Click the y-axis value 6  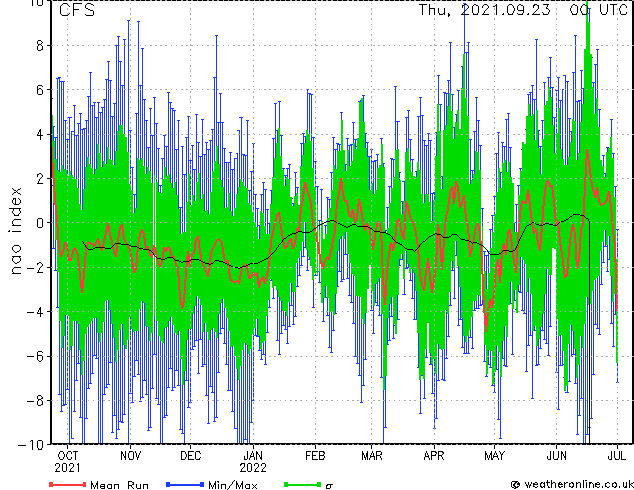point(40,90)
